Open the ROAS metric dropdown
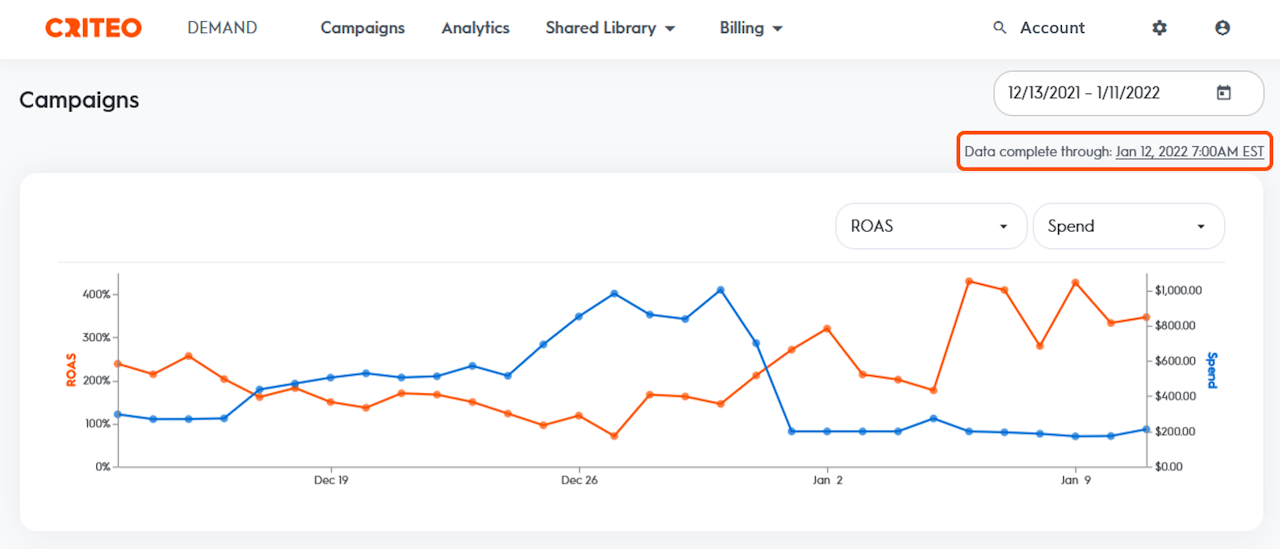This screenshot has width=1280, height=549. (x=930, y=226)
